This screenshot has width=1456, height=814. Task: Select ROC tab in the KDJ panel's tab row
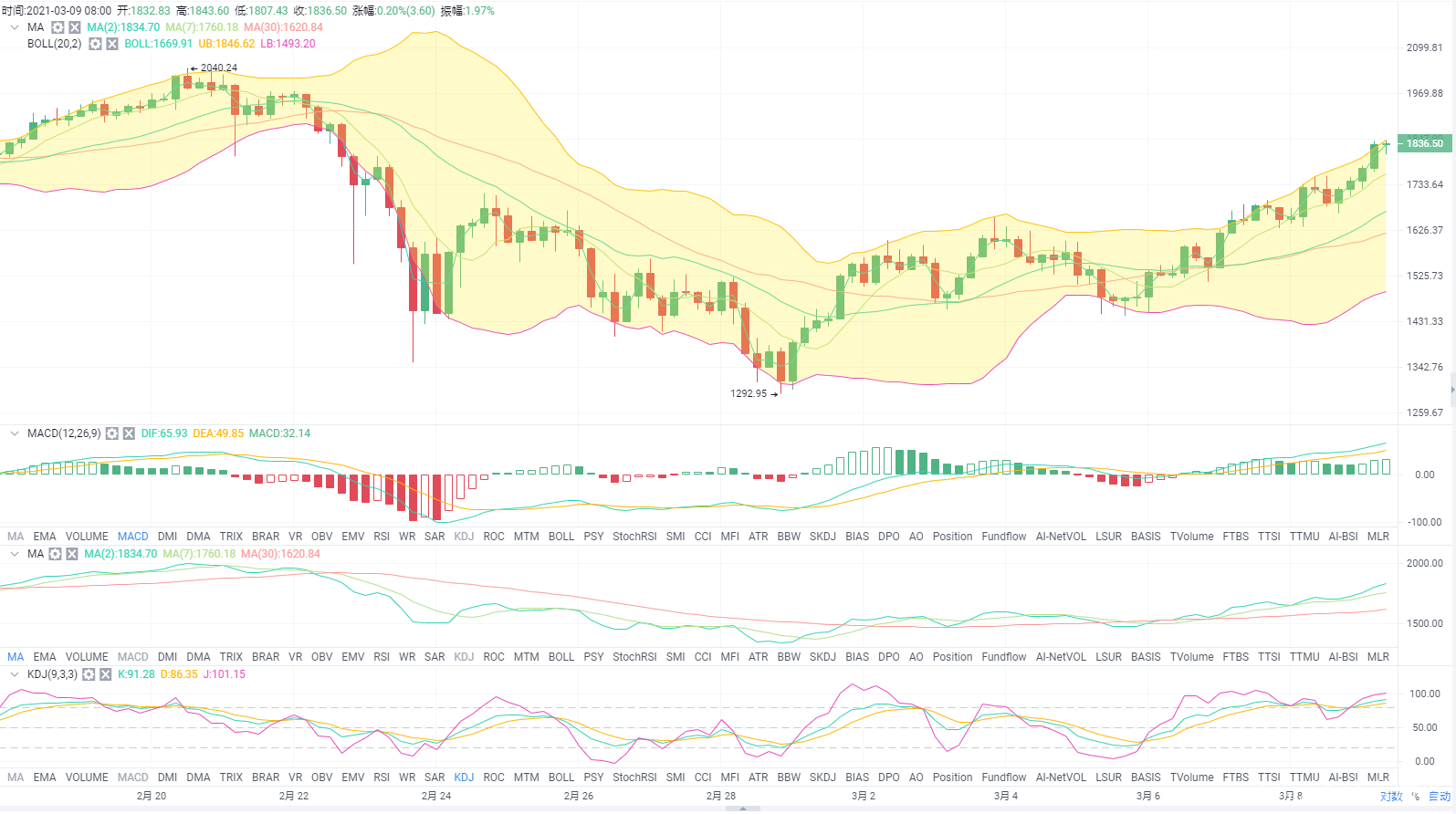(x=494, y=777)
